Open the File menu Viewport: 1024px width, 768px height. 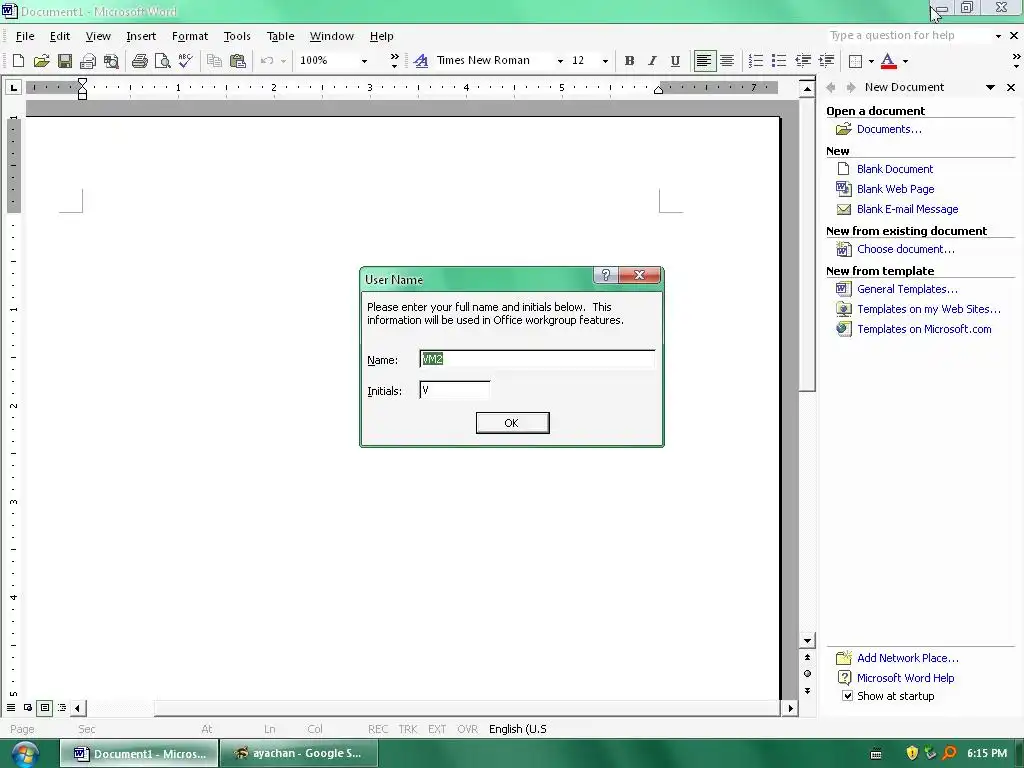(25, 36)
